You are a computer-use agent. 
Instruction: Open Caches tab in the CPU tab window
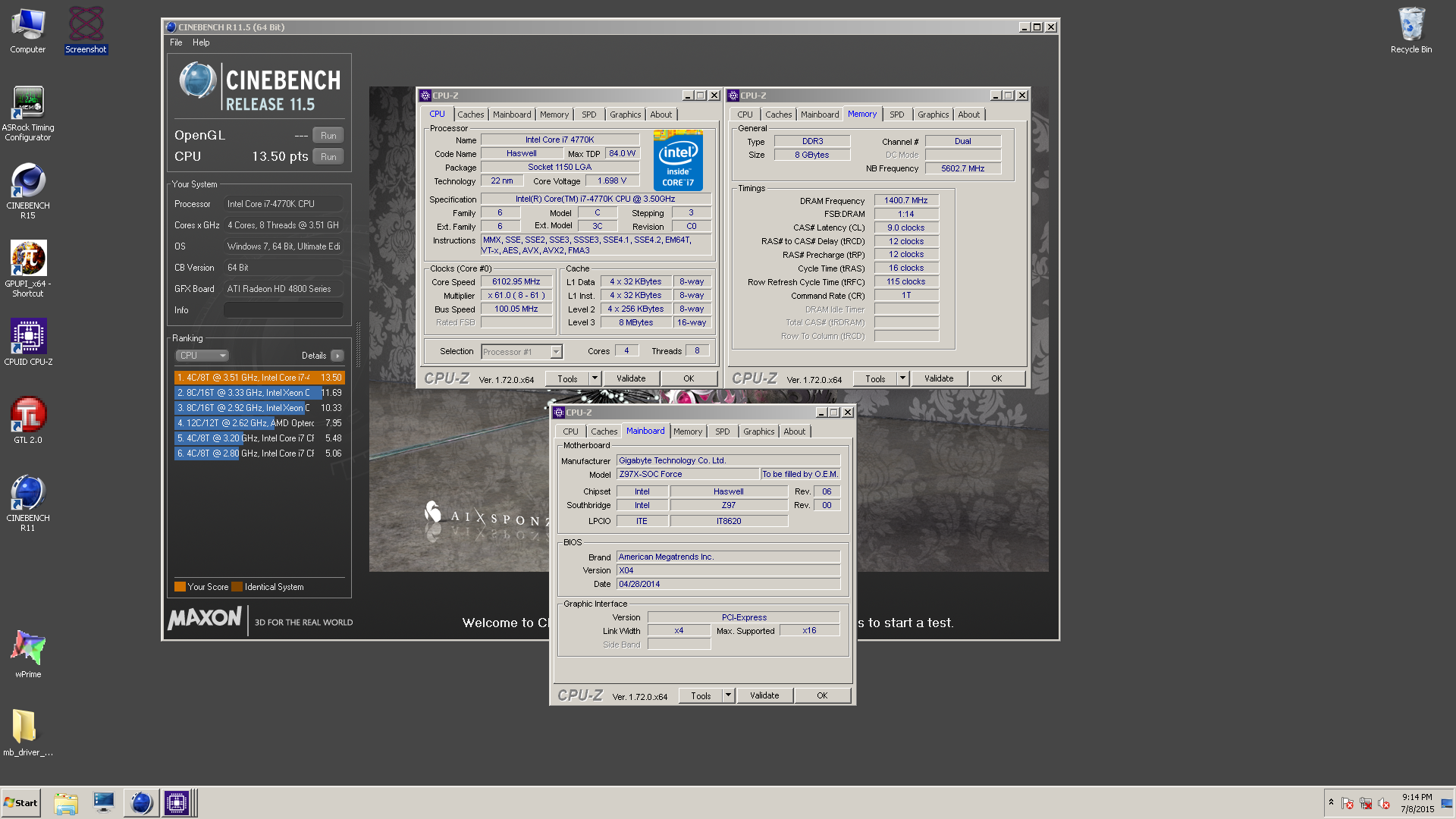pos(470,115)
